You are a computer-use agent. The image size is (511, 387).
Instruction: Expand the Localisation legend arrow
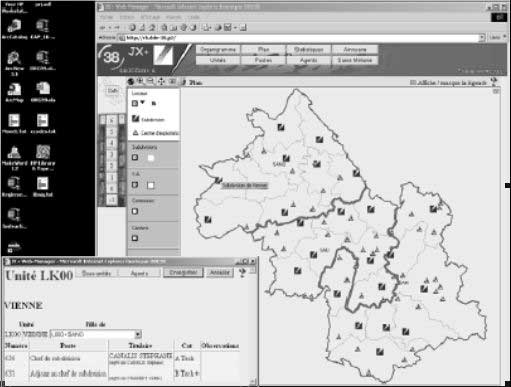[x=143, y=103]
